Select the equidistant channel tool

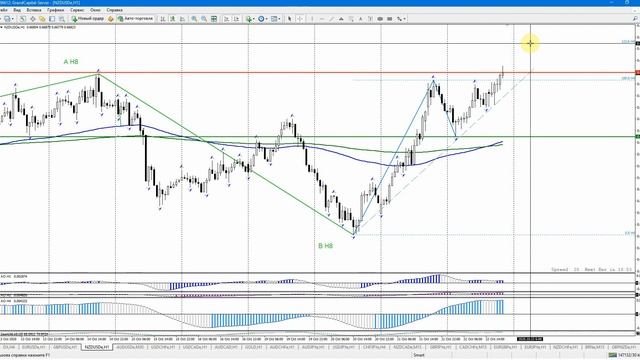341,19
